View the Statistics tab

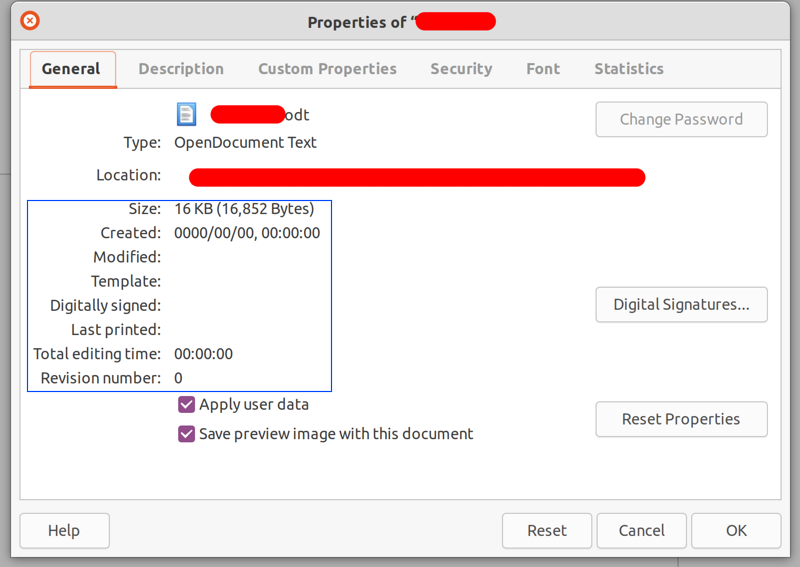click(x=629, y=69)
